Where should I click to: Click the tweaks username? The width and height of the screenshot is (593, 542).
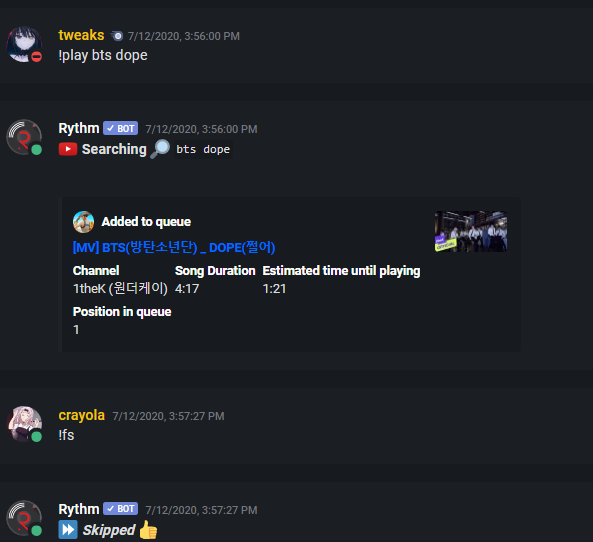(x=81, y=35)
